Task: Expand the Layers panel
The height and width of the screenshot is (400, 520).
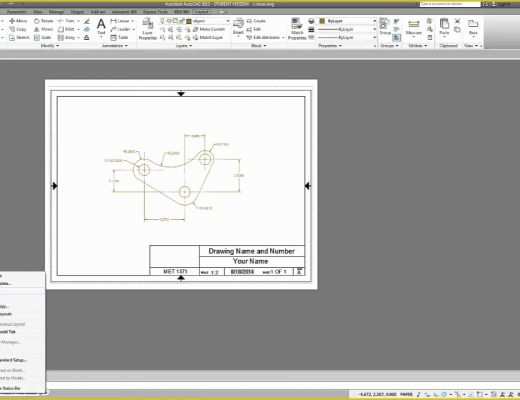Action: point(184,46)
